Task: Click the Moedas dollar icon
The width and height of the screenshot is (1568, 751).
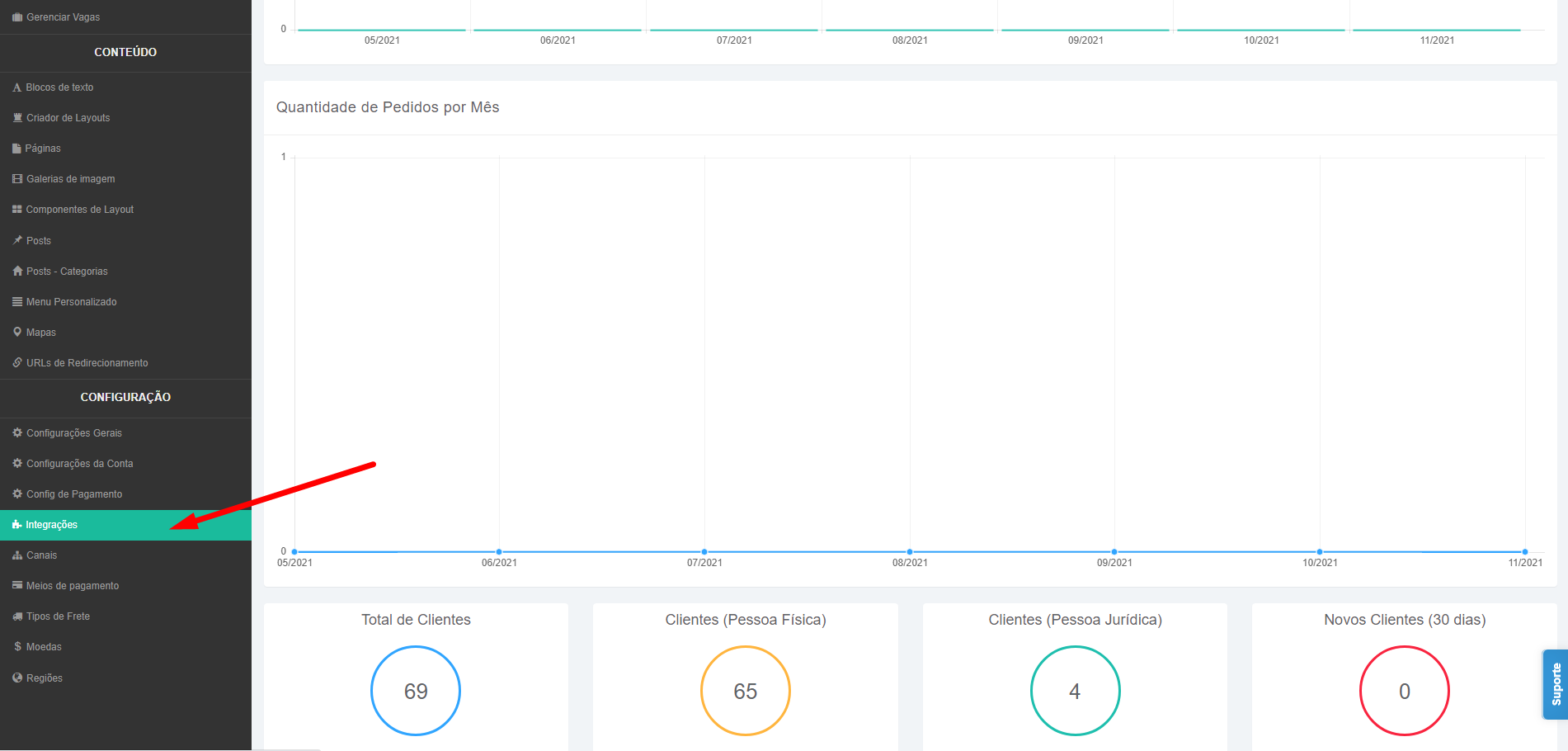Action: pyautogui.click(x=17, y=647)
